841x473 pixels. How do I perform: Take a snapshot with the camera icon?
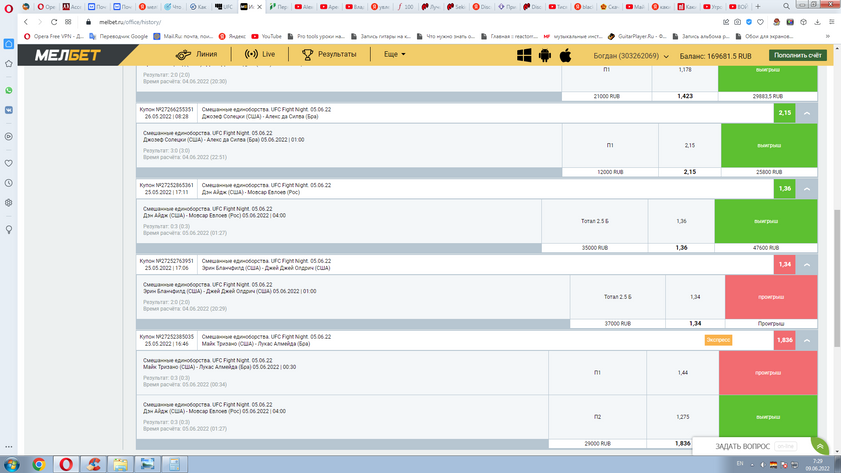(x=737, y=22)
